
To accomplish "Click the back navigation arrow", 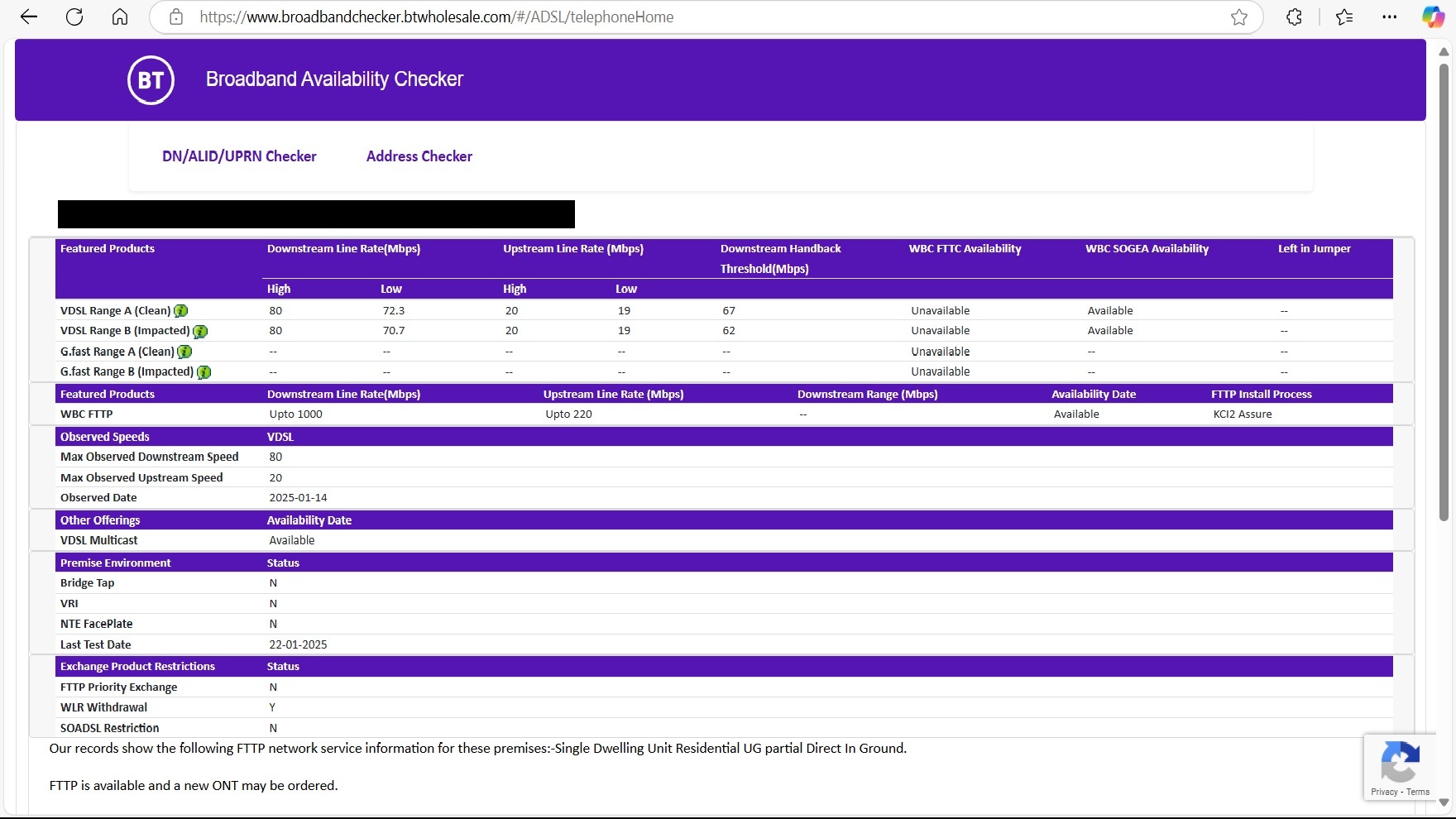I will click(29, 17).
